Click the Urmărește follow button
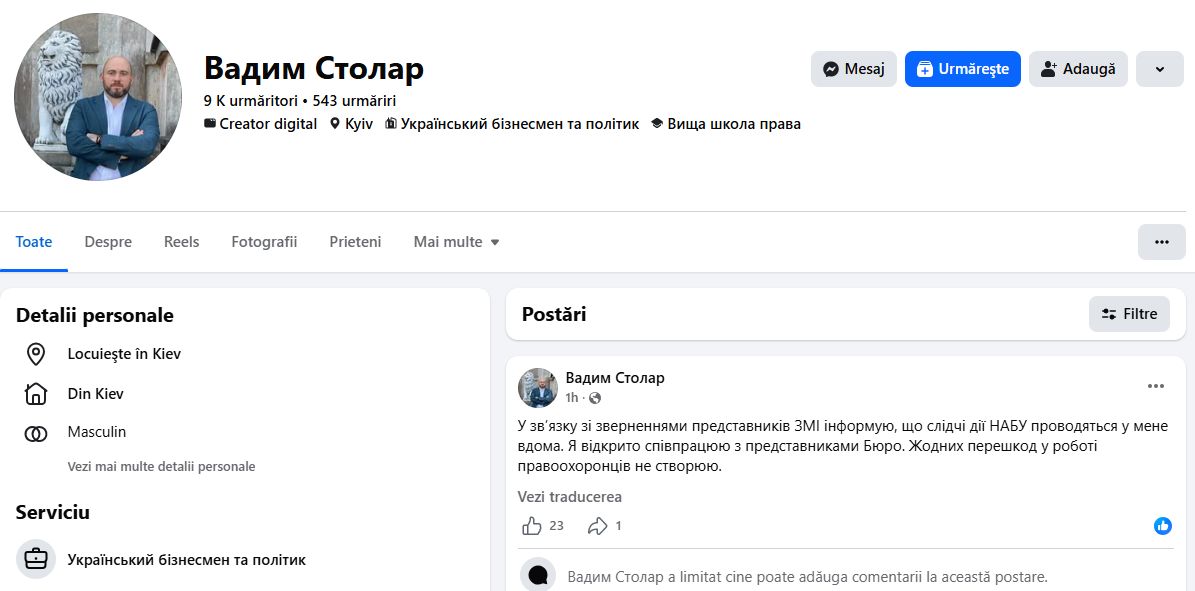The height and width of the screenshot is (591, 1195). coord(963,69)
